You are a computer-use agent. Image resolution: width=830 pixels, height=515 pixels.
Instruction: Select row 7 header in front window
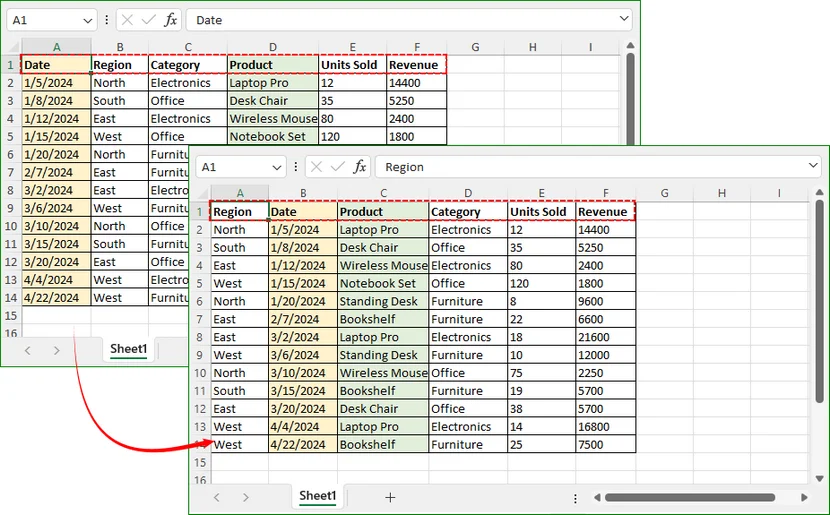click(200, 319)
